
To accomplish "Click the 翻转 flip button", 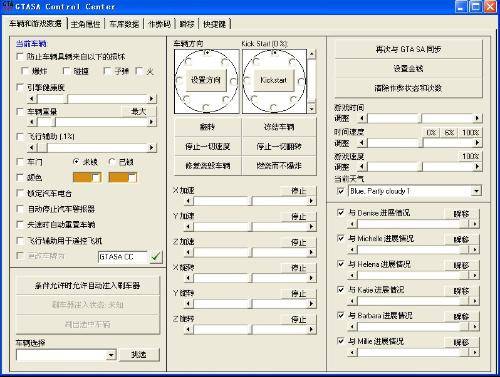I will [x=208, y=127].
